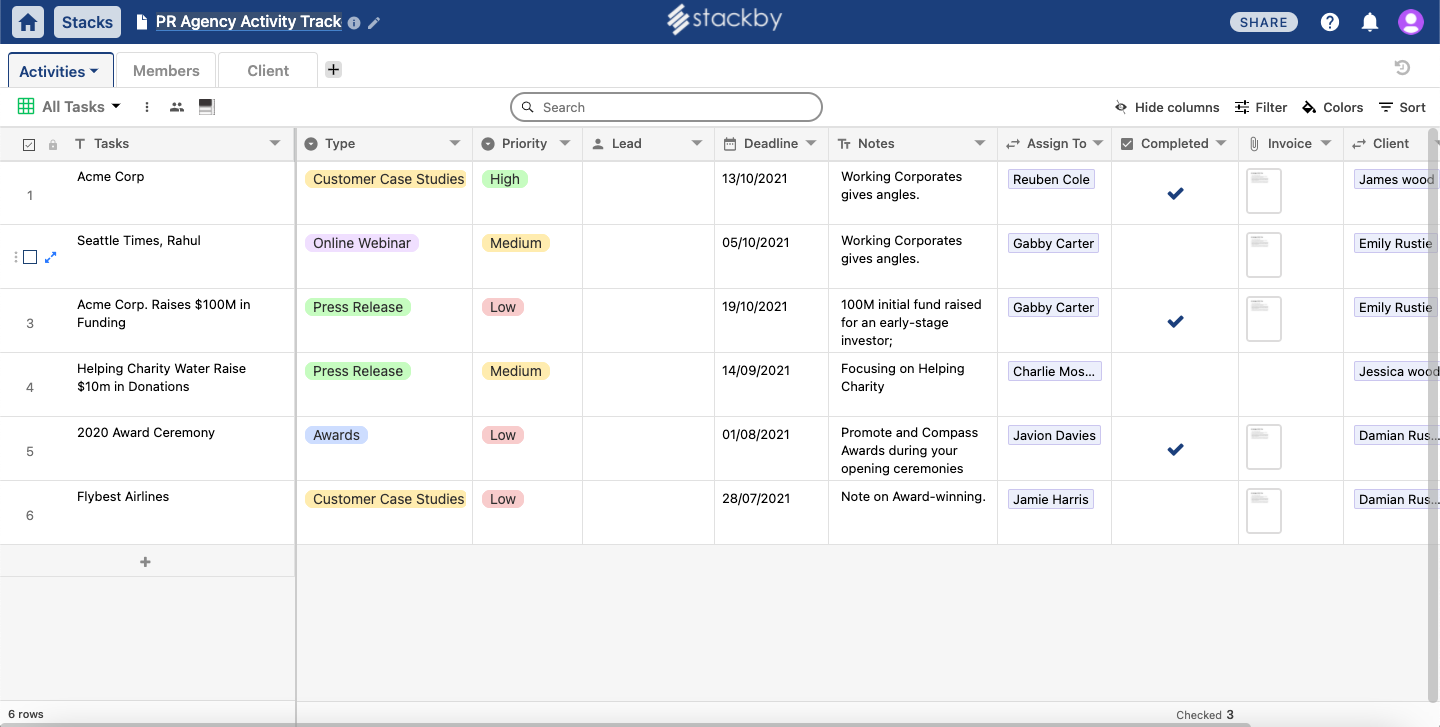1440x727 pixels.
Task: Select the Seattle Times, Rahul row checkbox
Action: pos(30,257)
